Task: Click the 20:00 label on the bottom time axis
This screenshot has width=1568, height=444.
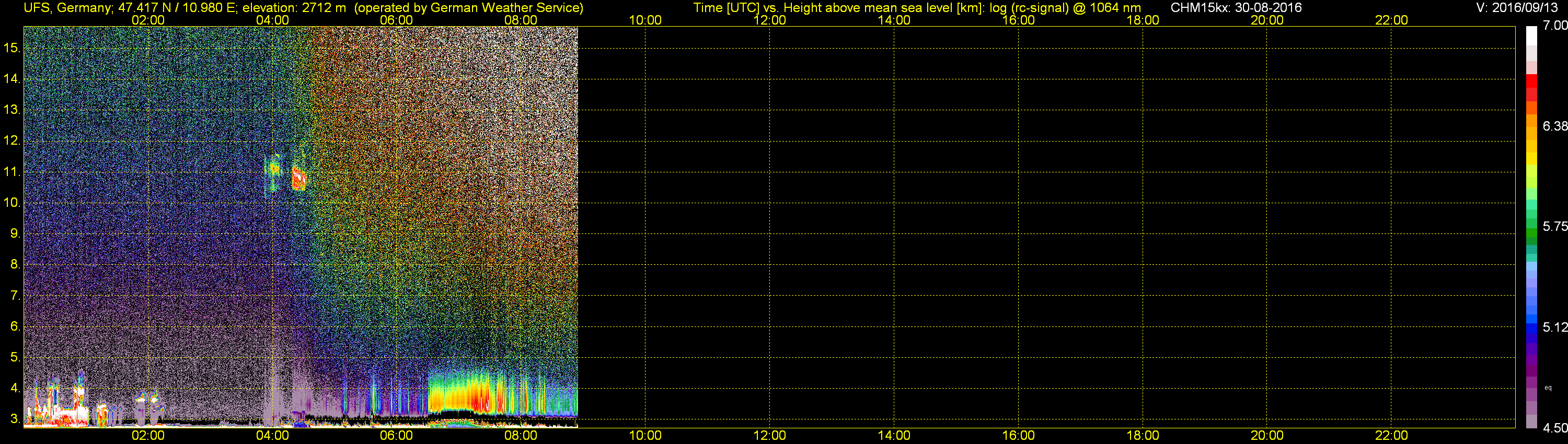Action: coord(1267,436)
